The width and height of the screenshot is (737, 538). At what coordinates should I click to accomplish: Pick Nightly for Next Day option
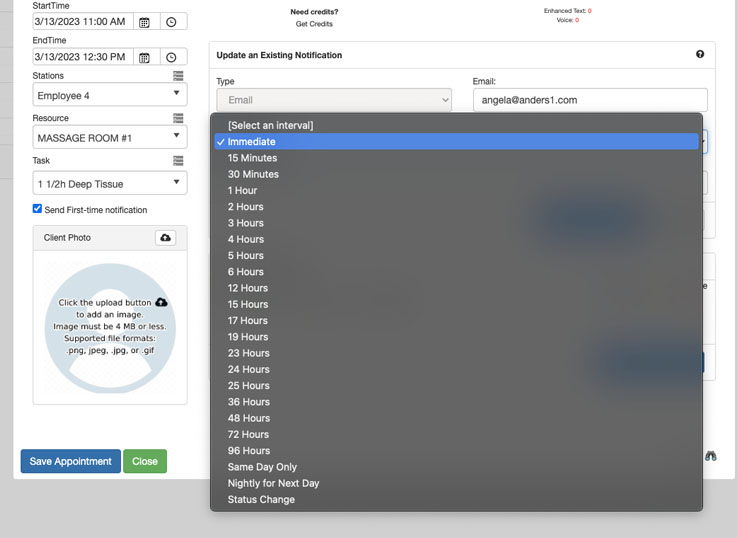coord(273,483)
